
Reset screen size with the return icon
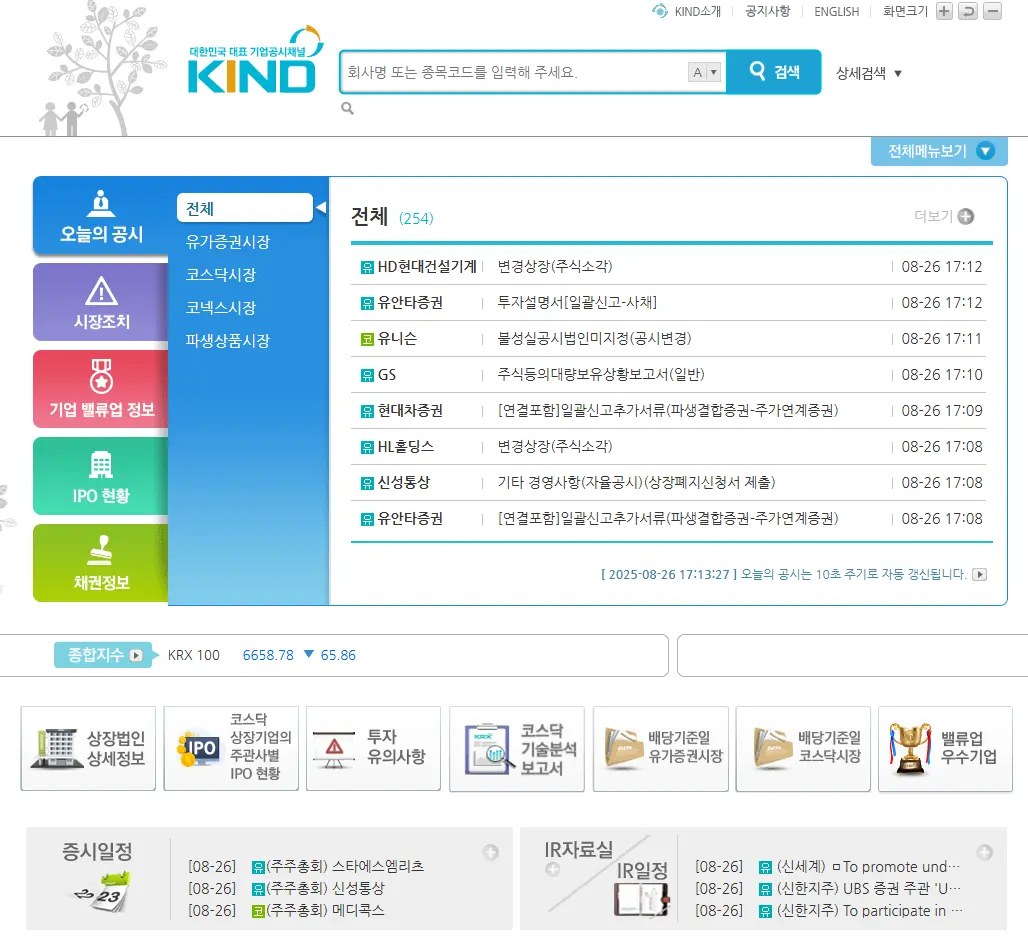(968, 11)
